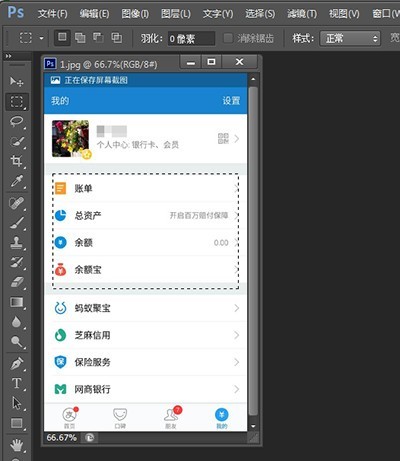Choose the Add to Selection mode button
Viewport: 400px width, 461px height.
pyautogui.click(x=80, y=38)
